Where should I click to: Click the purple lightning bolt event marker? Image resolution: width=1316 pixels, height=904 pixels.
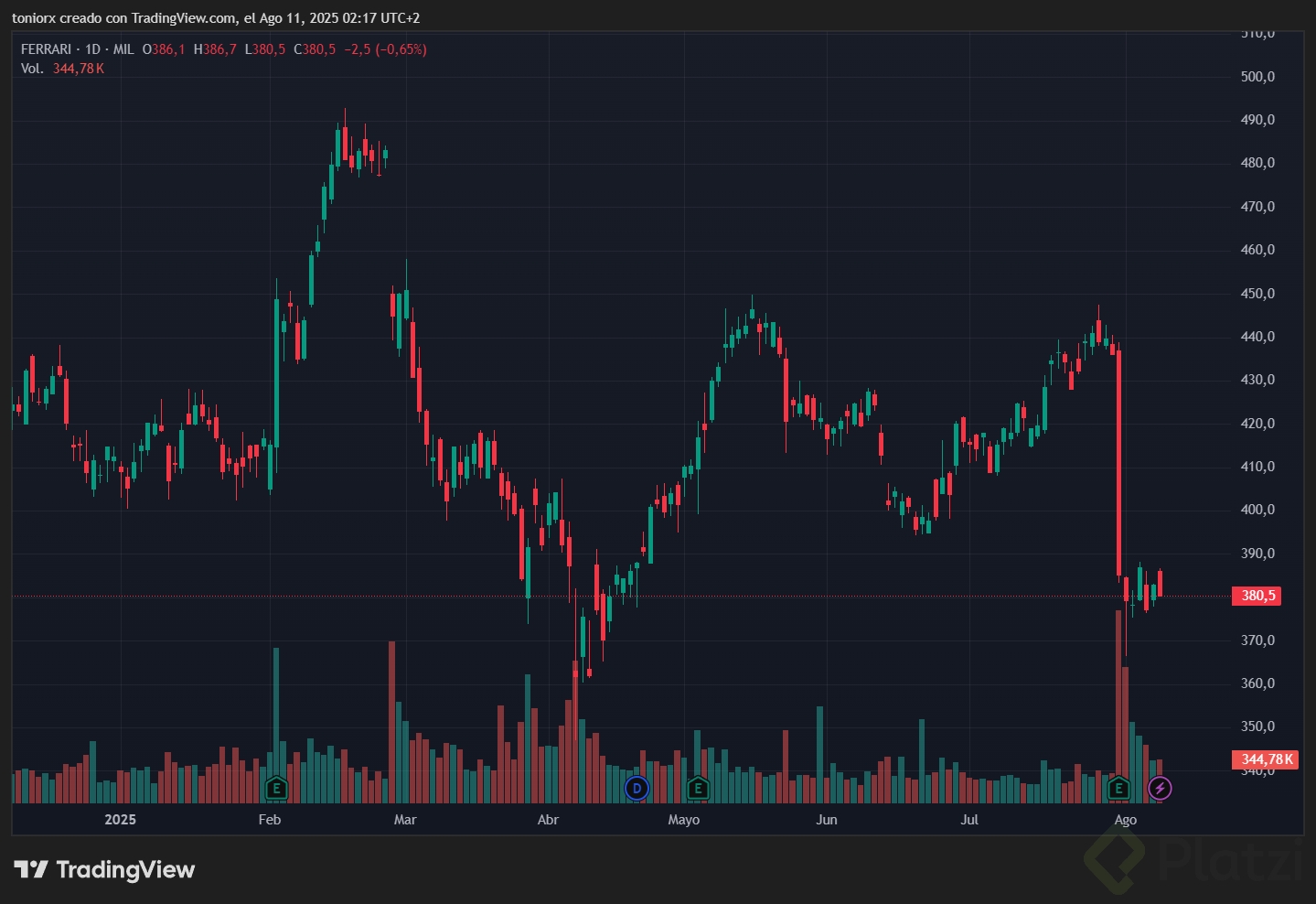pyautogui.click(x=1160, y=788)
